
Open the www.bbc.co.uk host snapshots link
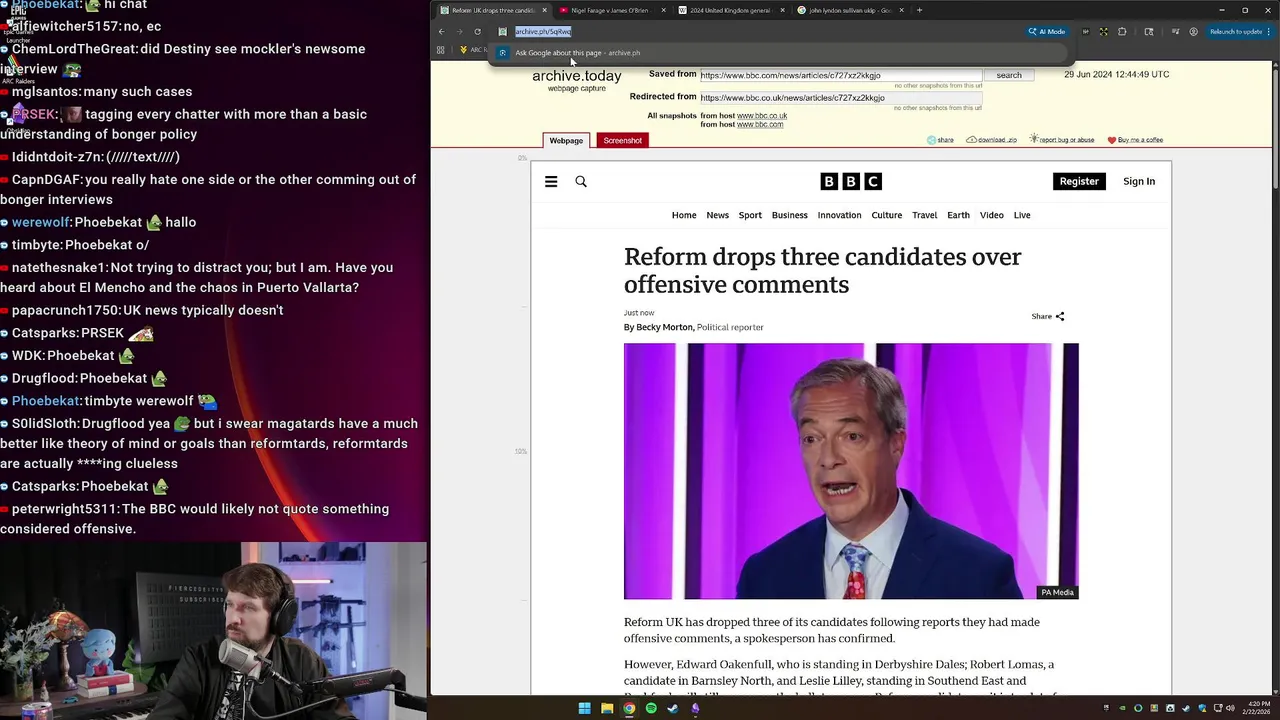[762, 116]
